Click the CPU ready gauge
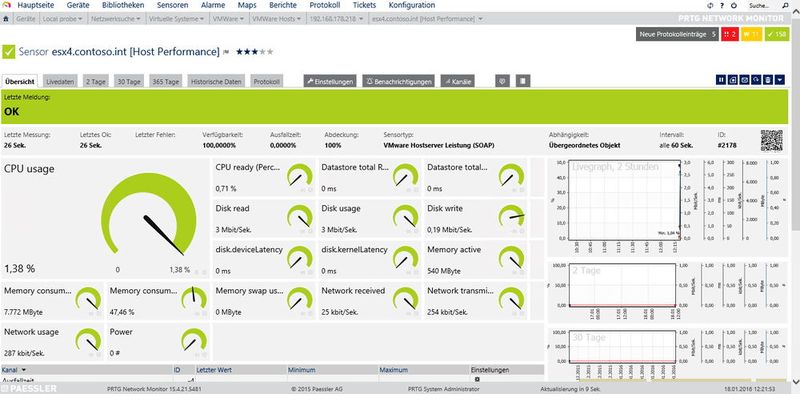 299,175
